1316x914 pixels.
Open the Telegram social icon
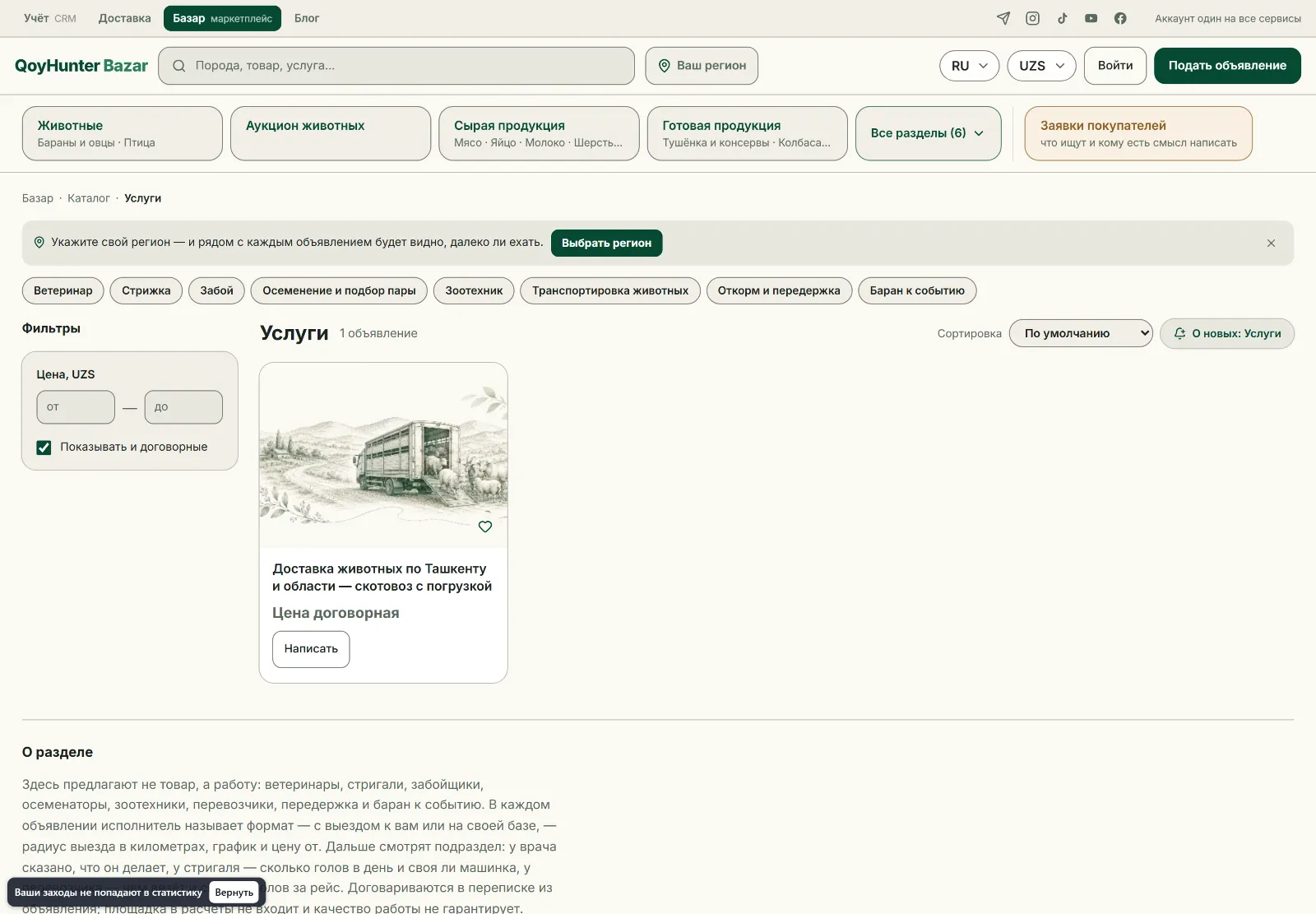pos(1003,18)
